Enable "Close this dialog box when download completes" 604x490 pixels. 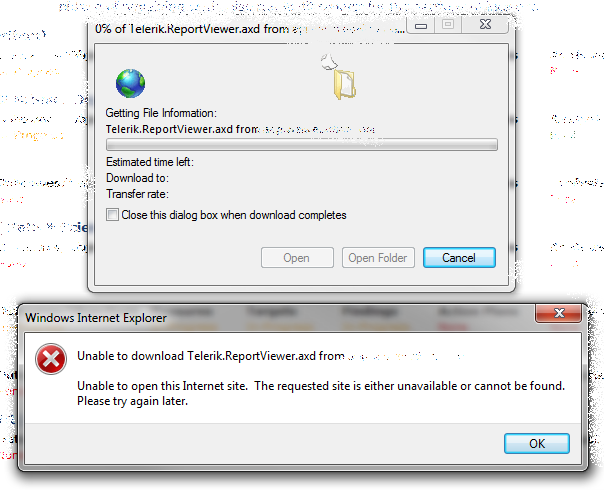click(x=112, y=215)
